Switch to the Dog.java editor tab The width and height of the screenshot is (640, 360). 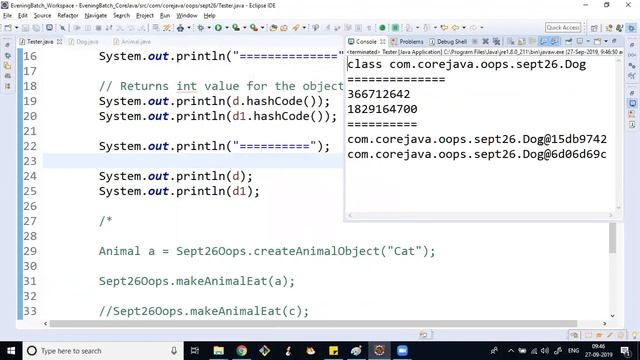tap(84, 42)
